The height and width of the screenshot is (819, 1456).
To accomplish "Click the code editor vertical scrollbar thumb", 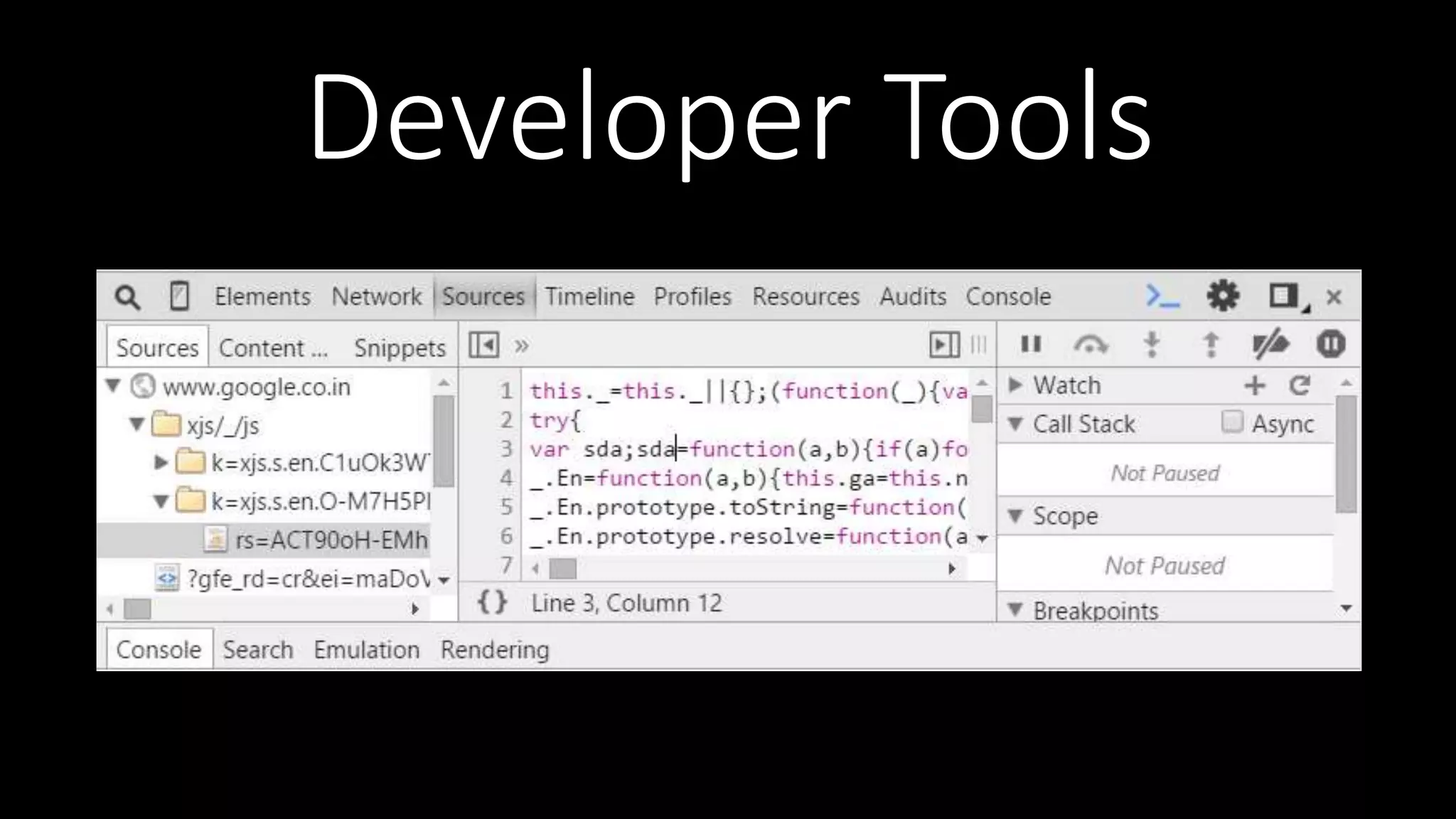I will (982, 409).
